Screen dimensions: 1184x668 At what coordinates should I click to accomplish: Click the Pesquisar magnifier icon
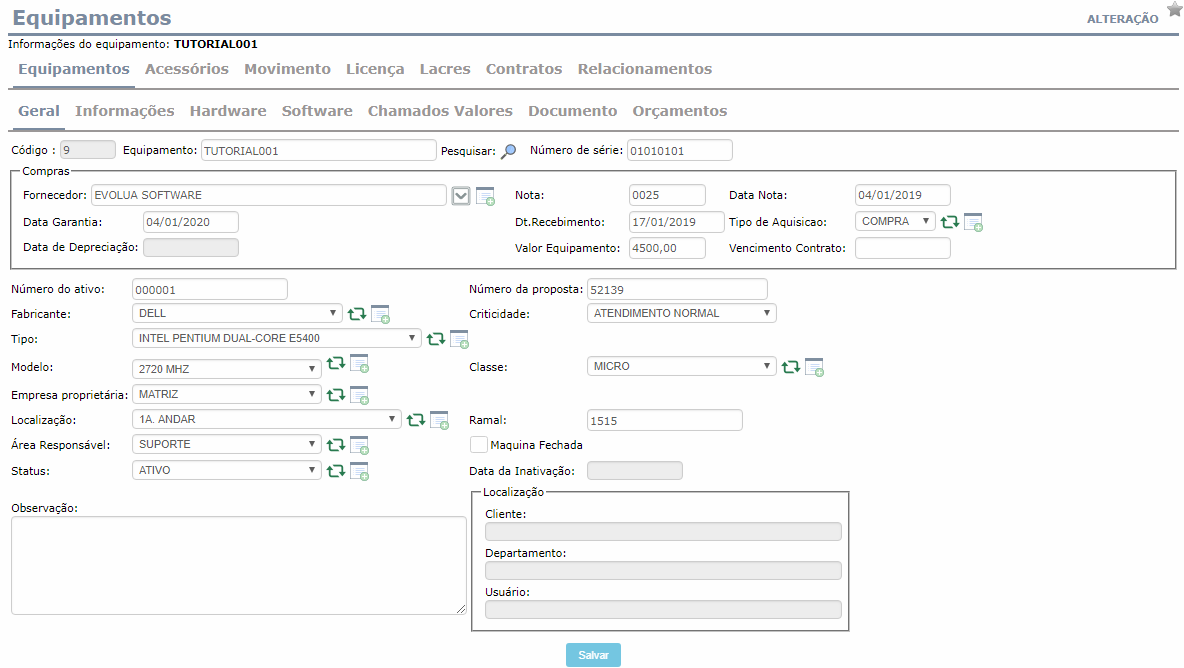click(x=509, y=151)
